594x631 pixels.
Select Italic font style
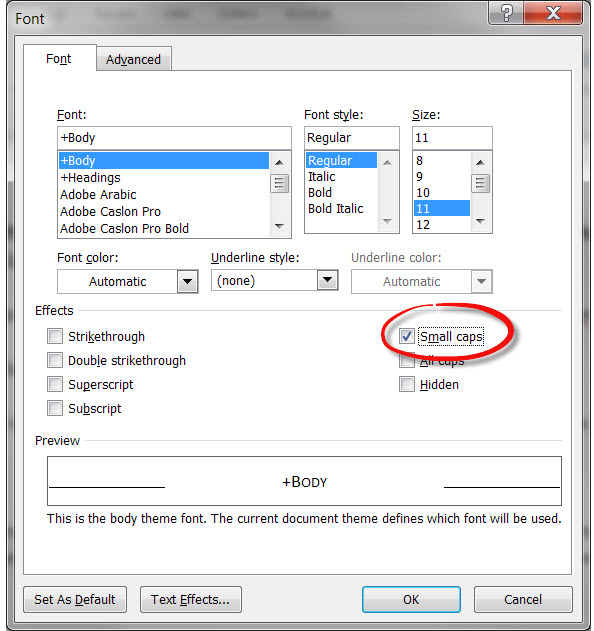click(x=342, y=177)
